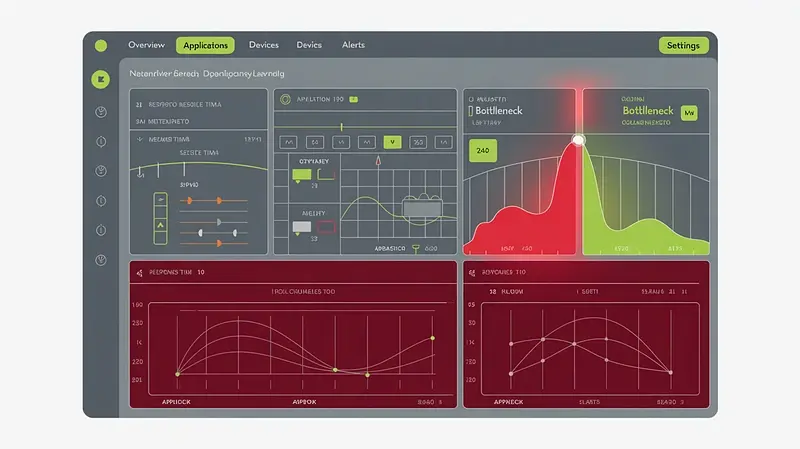The width and height of the screenshot is (800, 449).
Task: Click the green badge icon on the green Bottleneck panel
Action: click(x=688, y=114)
